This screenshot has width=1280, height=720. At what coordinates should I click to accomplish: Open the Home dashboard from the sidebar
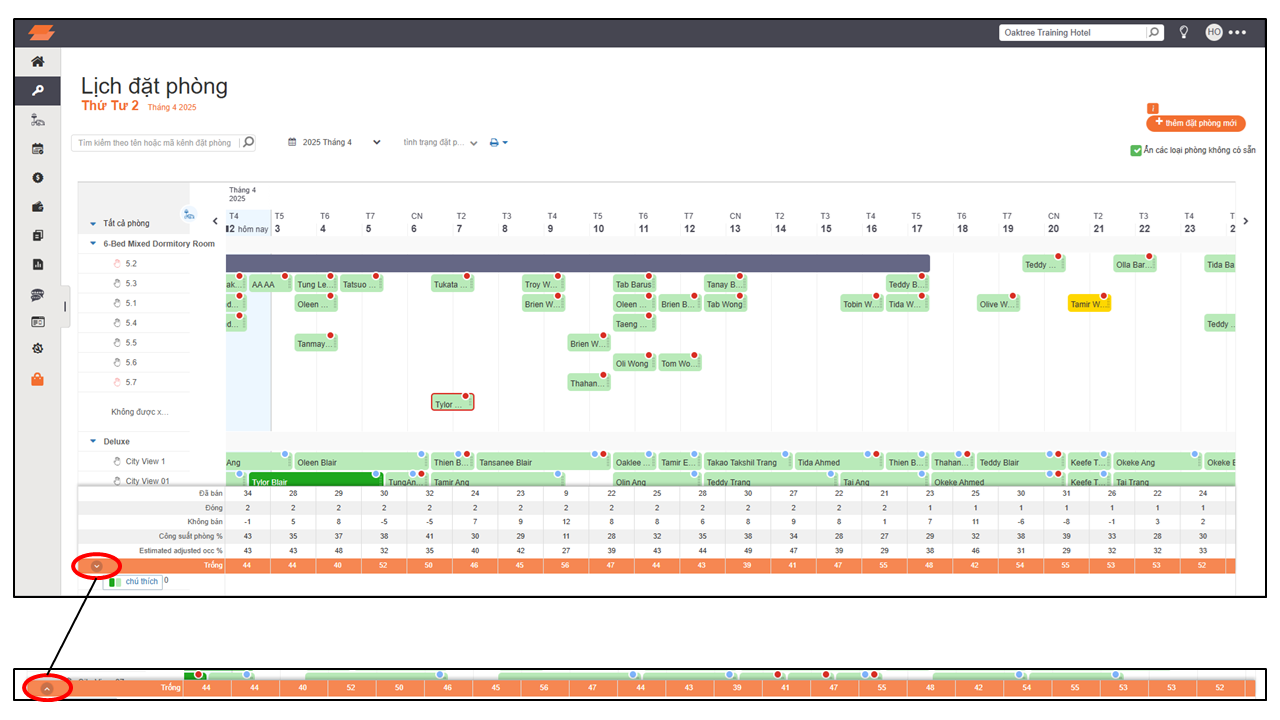38,62
